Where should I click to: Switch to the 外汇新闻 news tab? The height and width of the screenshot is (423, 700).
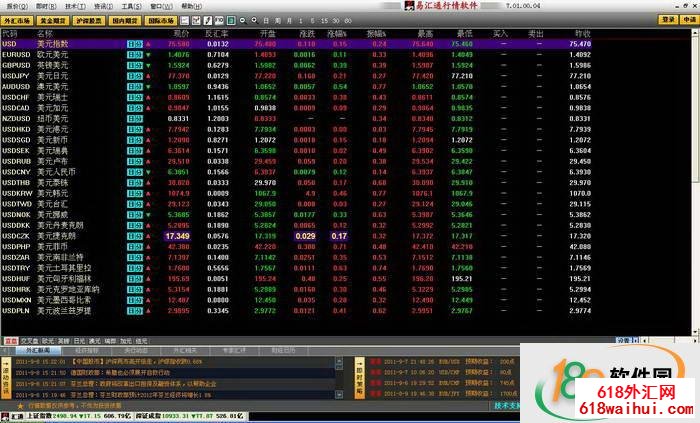point(38,351)
